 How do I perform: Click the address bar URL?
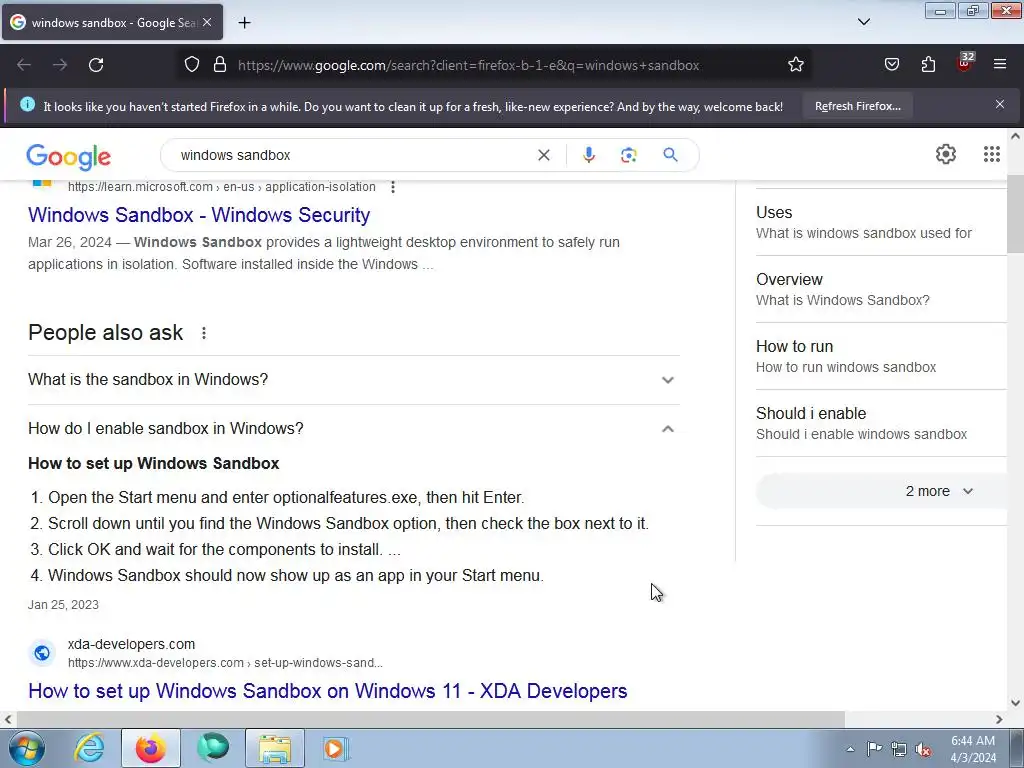point(468,65)
